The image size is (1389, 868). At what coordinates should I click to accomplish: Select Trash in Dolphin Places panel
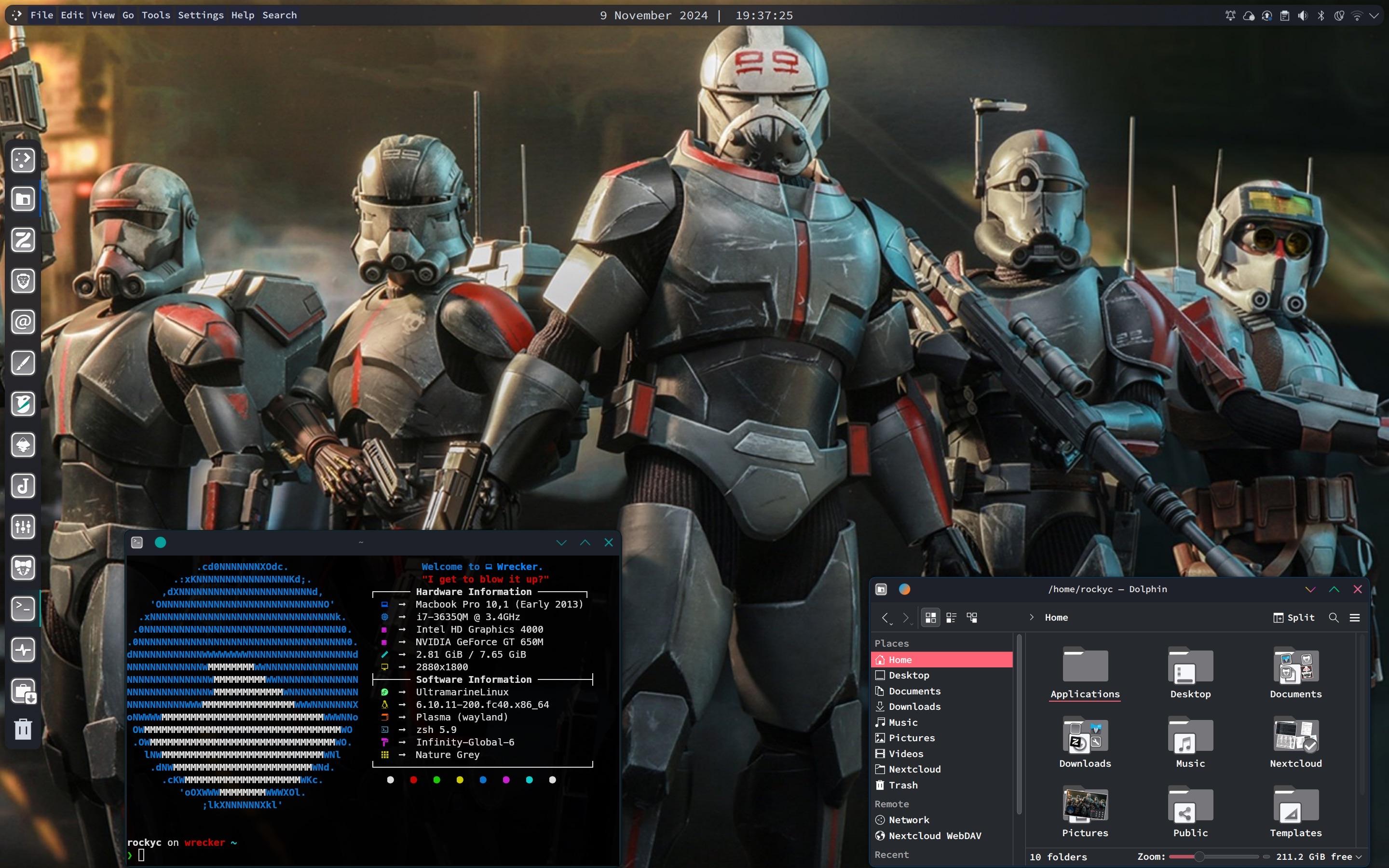coord(941,785)
